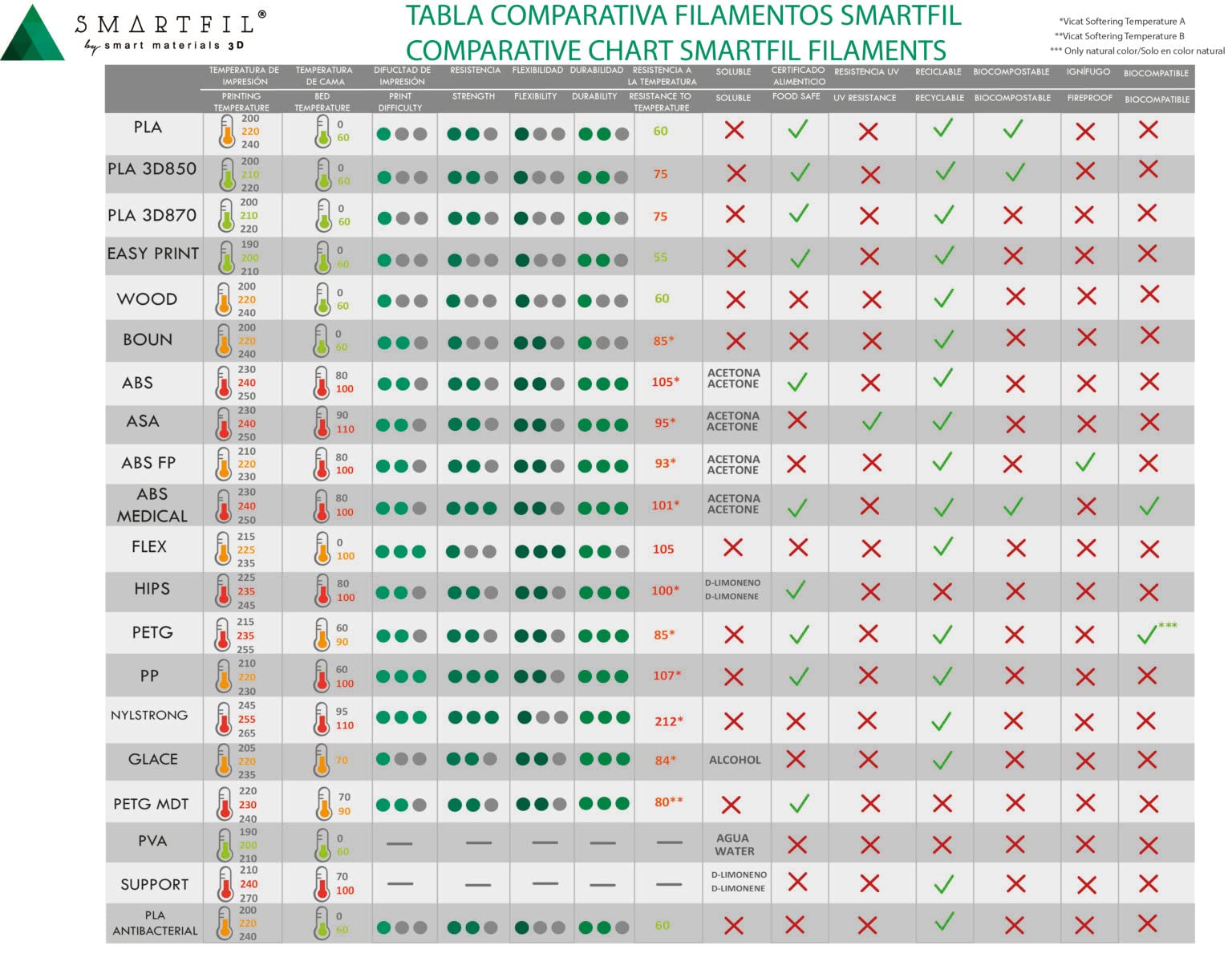The image size is (1232, 978).
Task: Click the EASY PRINT row label
Action: tap(152, 254)
